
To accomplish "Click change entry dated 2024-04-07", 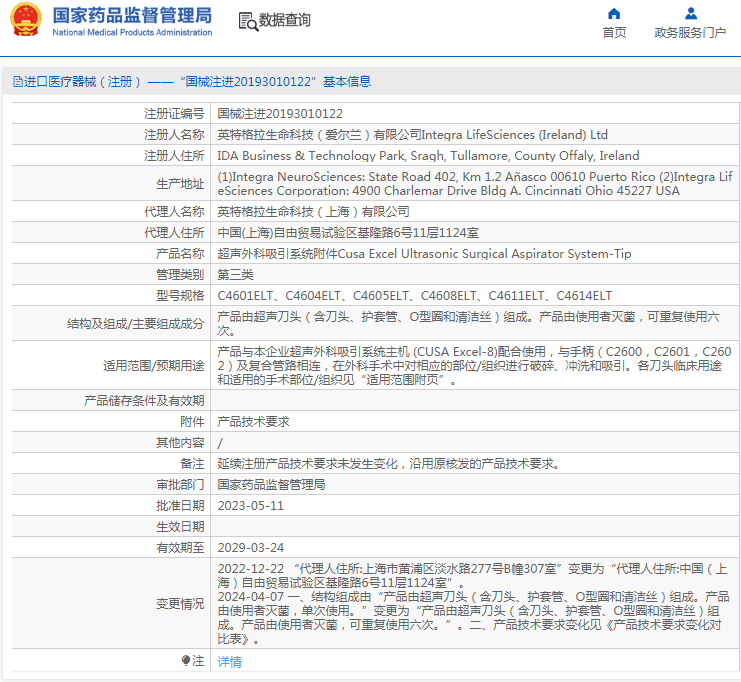I will point(473,618).
